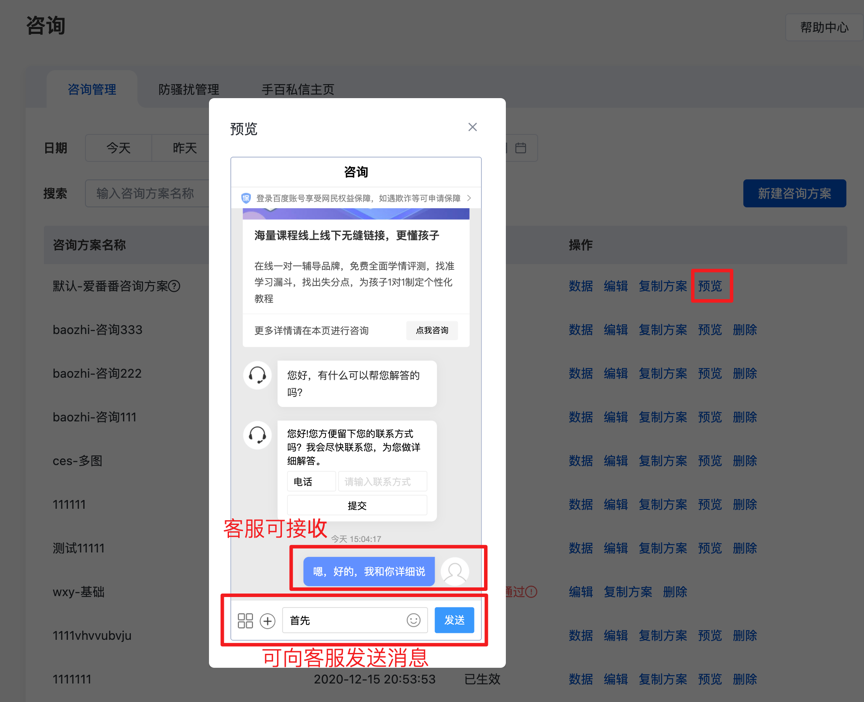Close the 预览 preview dialog

(473, 127)
